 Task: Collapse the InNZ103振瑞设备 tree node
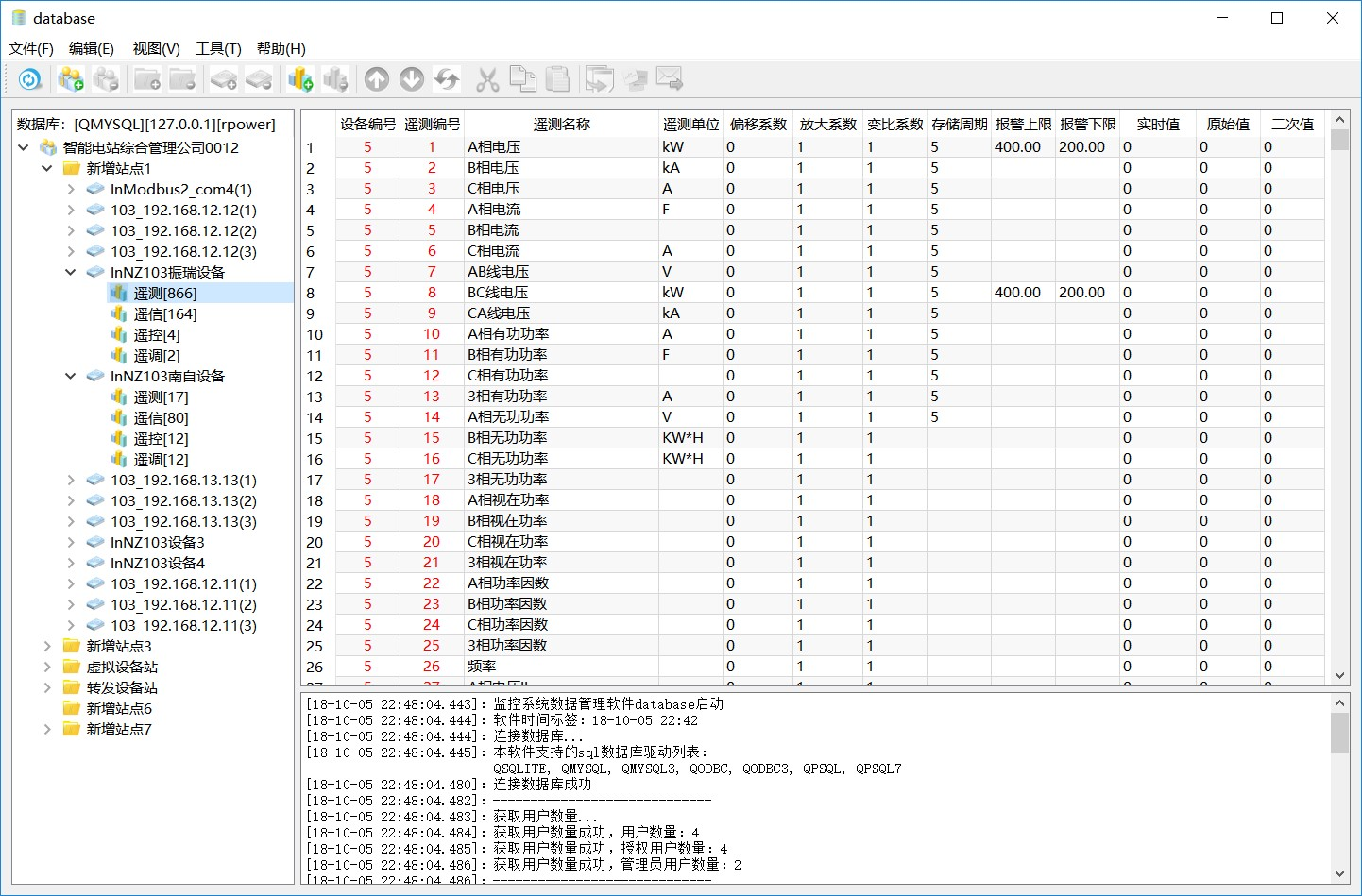pos(71,273)
